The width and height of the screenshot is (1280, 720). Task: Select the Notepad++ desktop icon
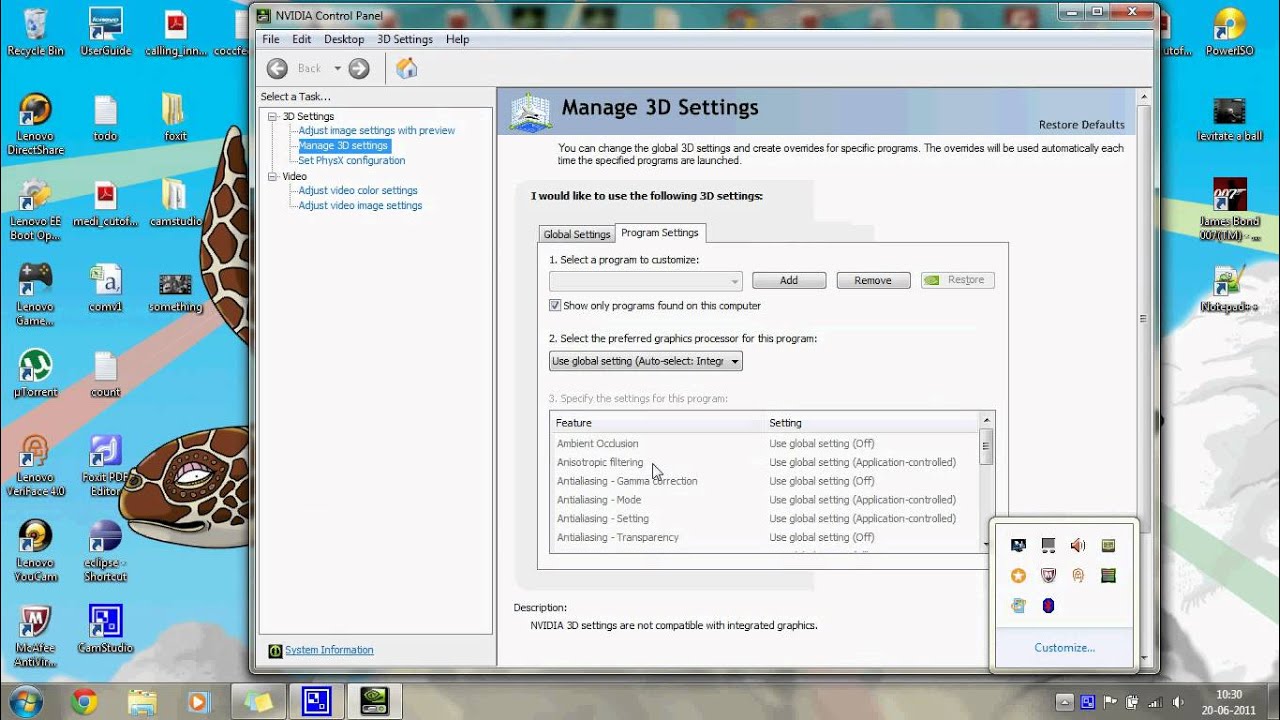point(1229,290)
